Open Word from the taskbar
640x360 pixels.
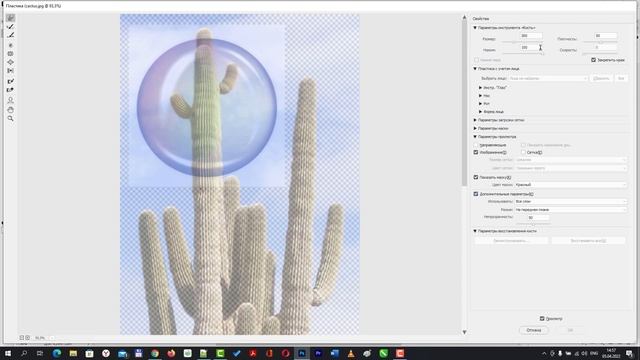pyautogui.click(x=335, y=353)
